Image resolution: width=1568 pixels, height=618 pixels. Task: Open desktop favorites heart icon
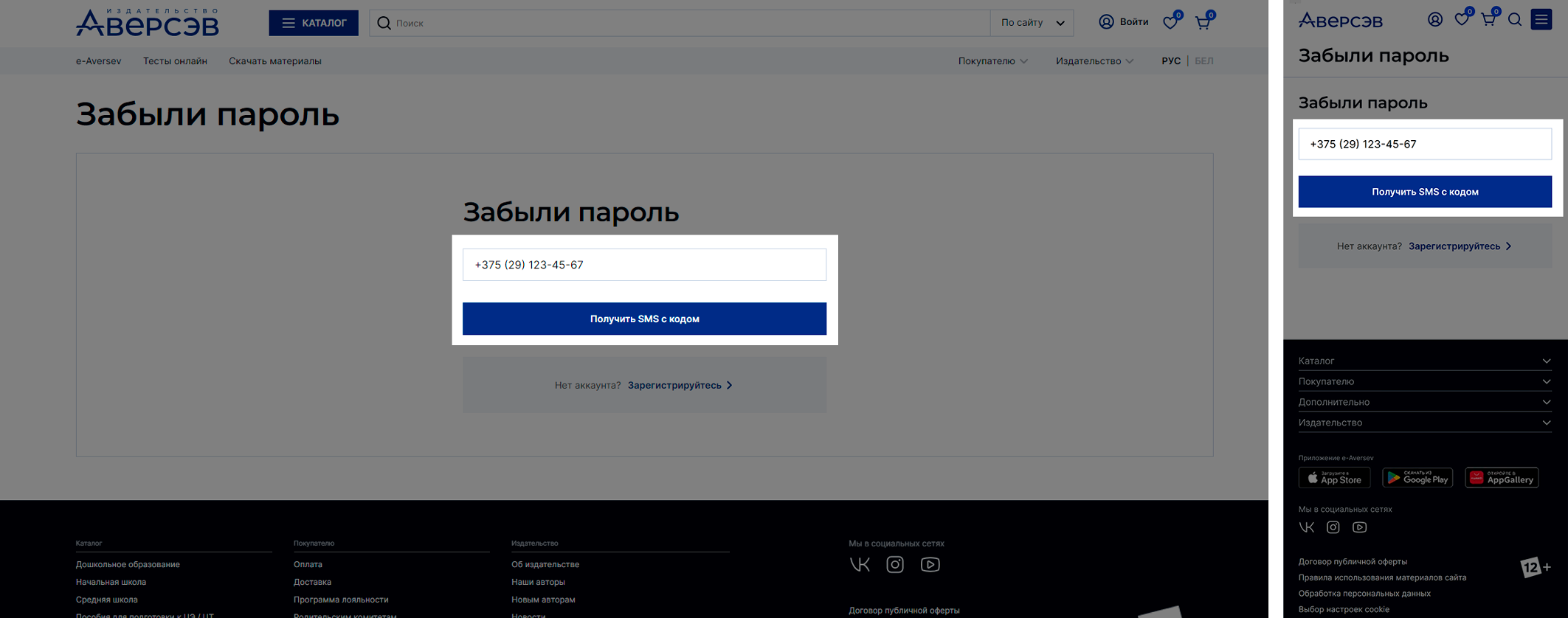coord(1170,22)
